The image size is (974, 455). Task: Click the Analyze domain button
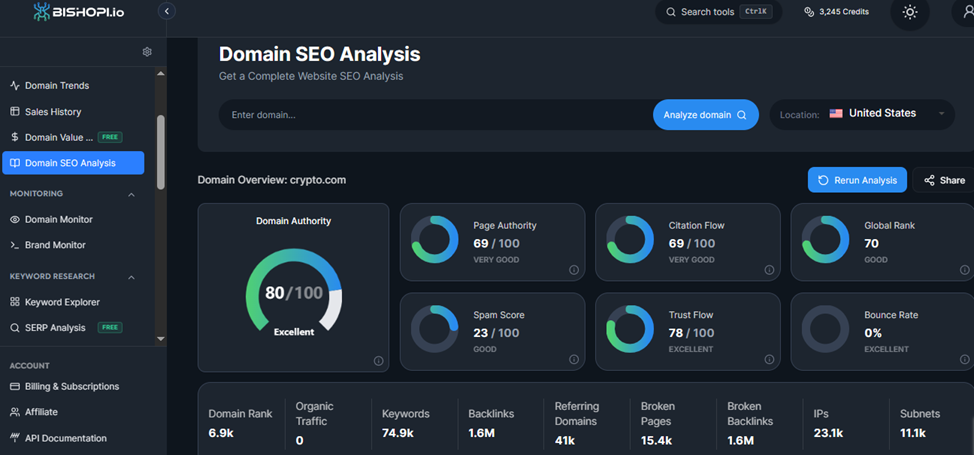[x=706, y=115]
